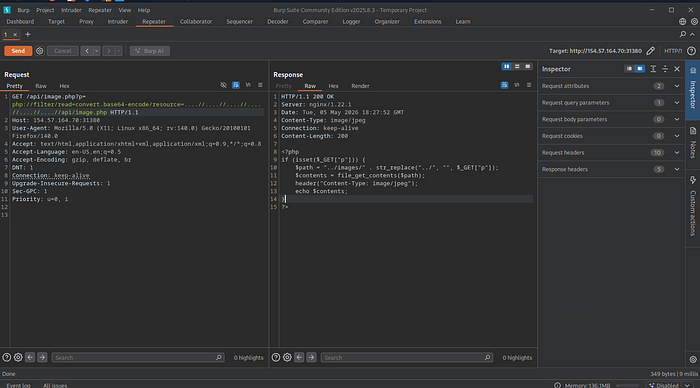Open the globe browser icon in top bar
This screenshot has width=700, height=388.
pos(683,21)
